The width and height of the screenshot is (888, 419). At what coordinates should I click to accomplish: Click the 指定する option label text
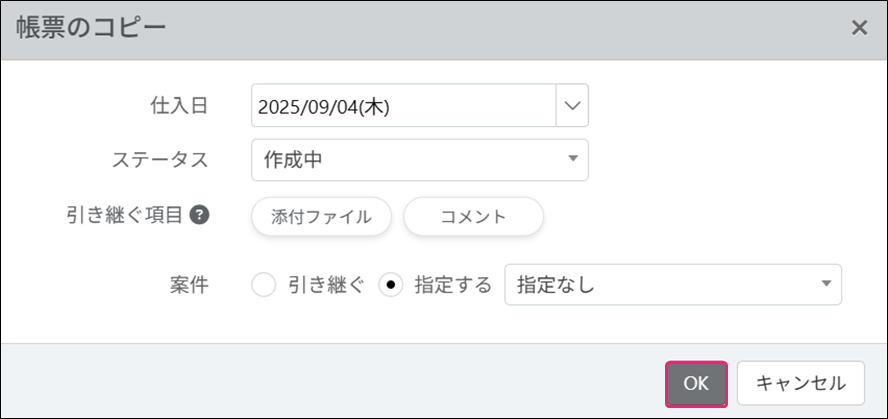click(x=453, y=285)
